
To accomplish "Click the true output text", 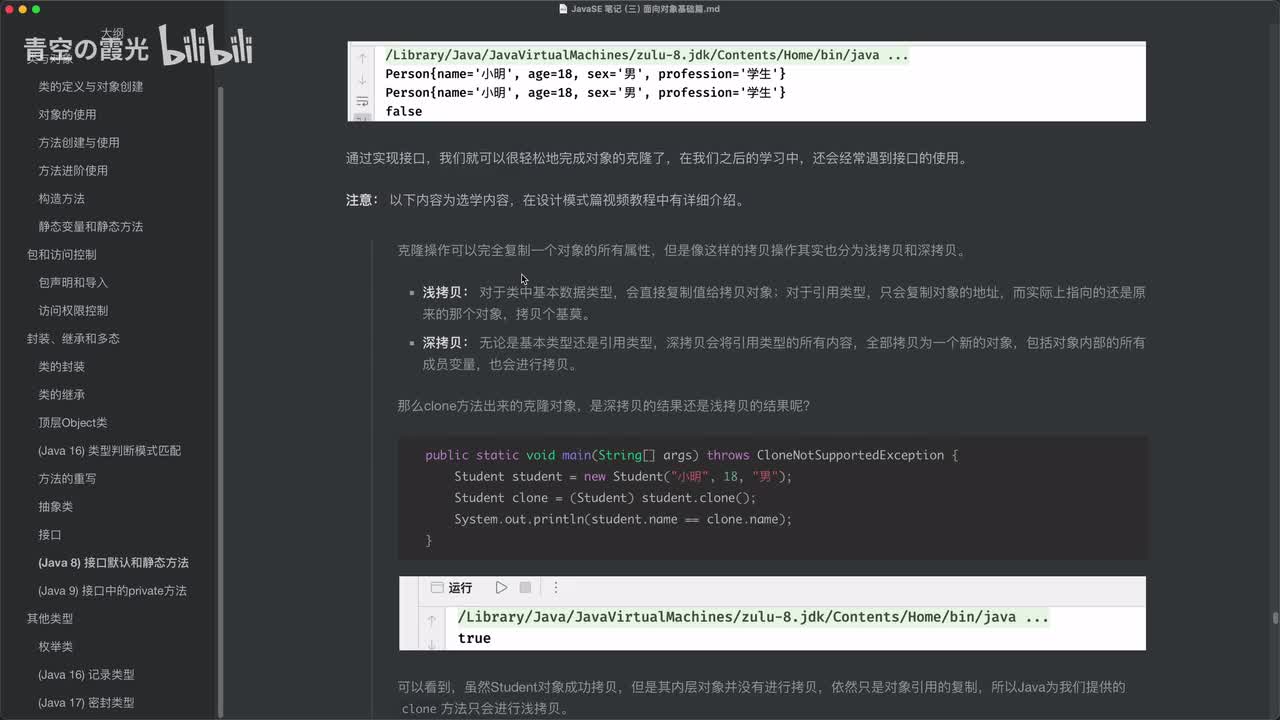I will coord(474,638).
